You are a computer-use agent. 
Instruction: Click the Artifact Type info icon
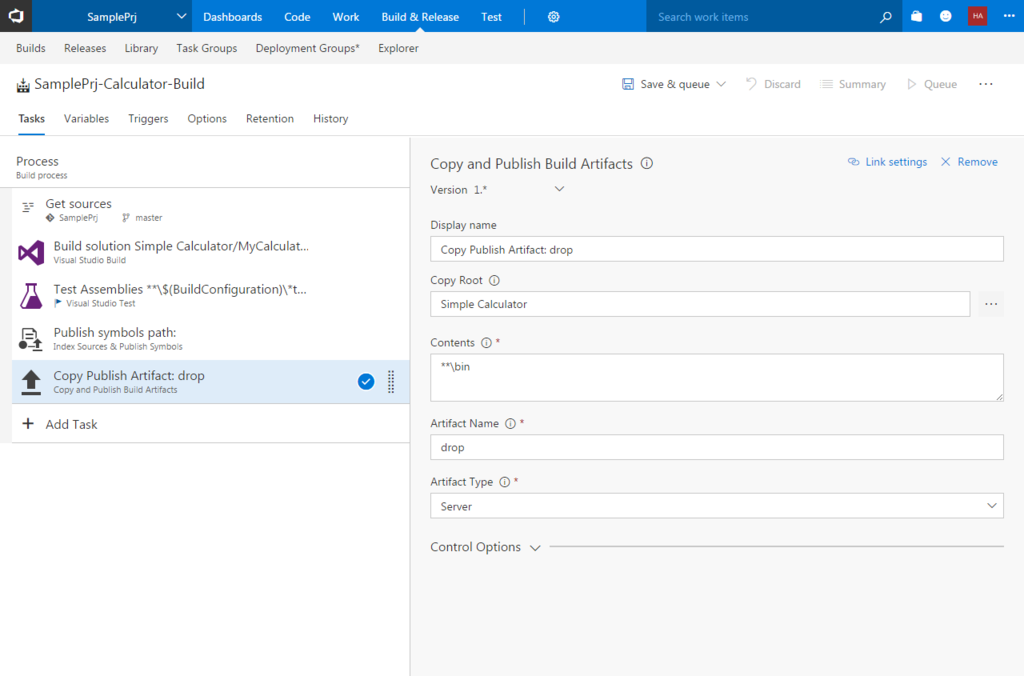pyautogui.click(x=504, y=482)
